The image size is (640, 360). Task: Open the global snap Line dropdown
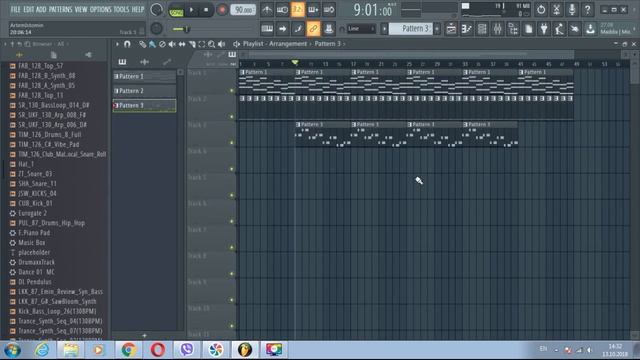pyautogui.click(x=361, y=29)
